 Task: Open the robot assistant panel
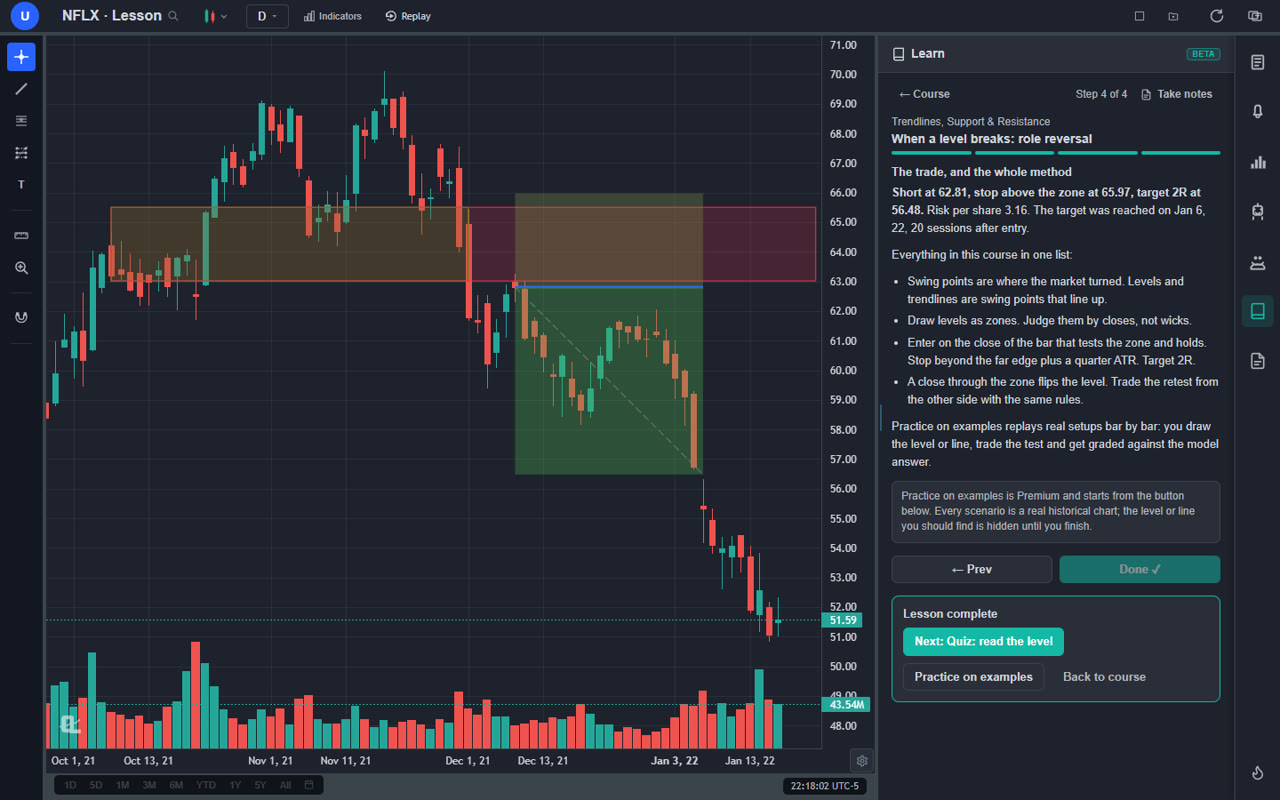[1258, 211]
